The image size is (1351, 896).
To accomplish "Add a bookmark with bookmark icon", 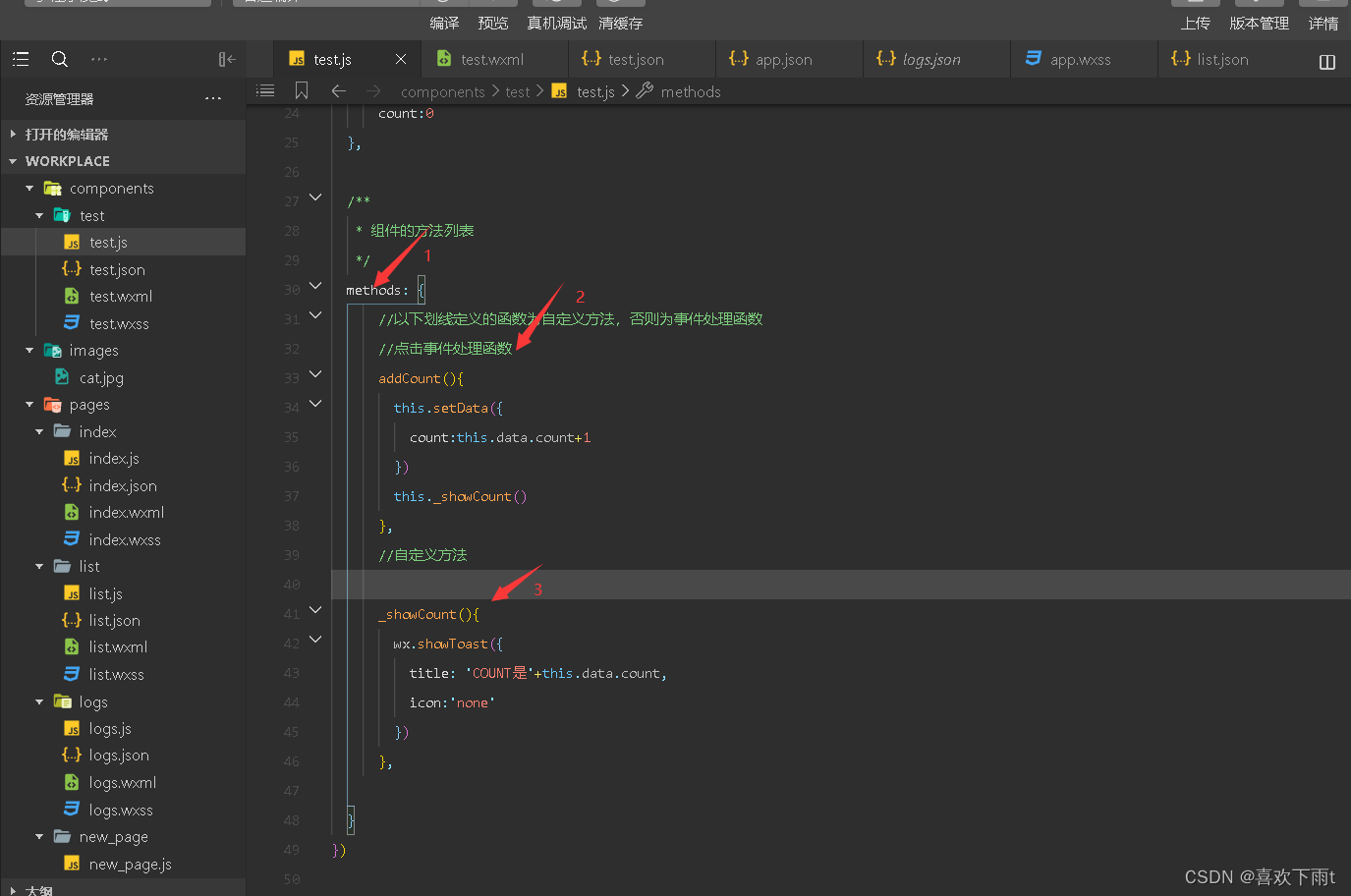I will tap(302, 90).
